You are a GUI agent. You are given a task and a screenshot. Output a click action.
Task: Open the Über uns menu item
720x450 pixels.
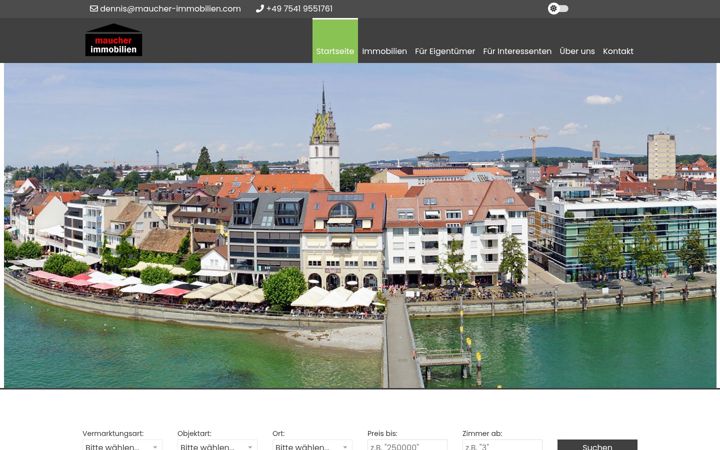[x=577, y=51]
